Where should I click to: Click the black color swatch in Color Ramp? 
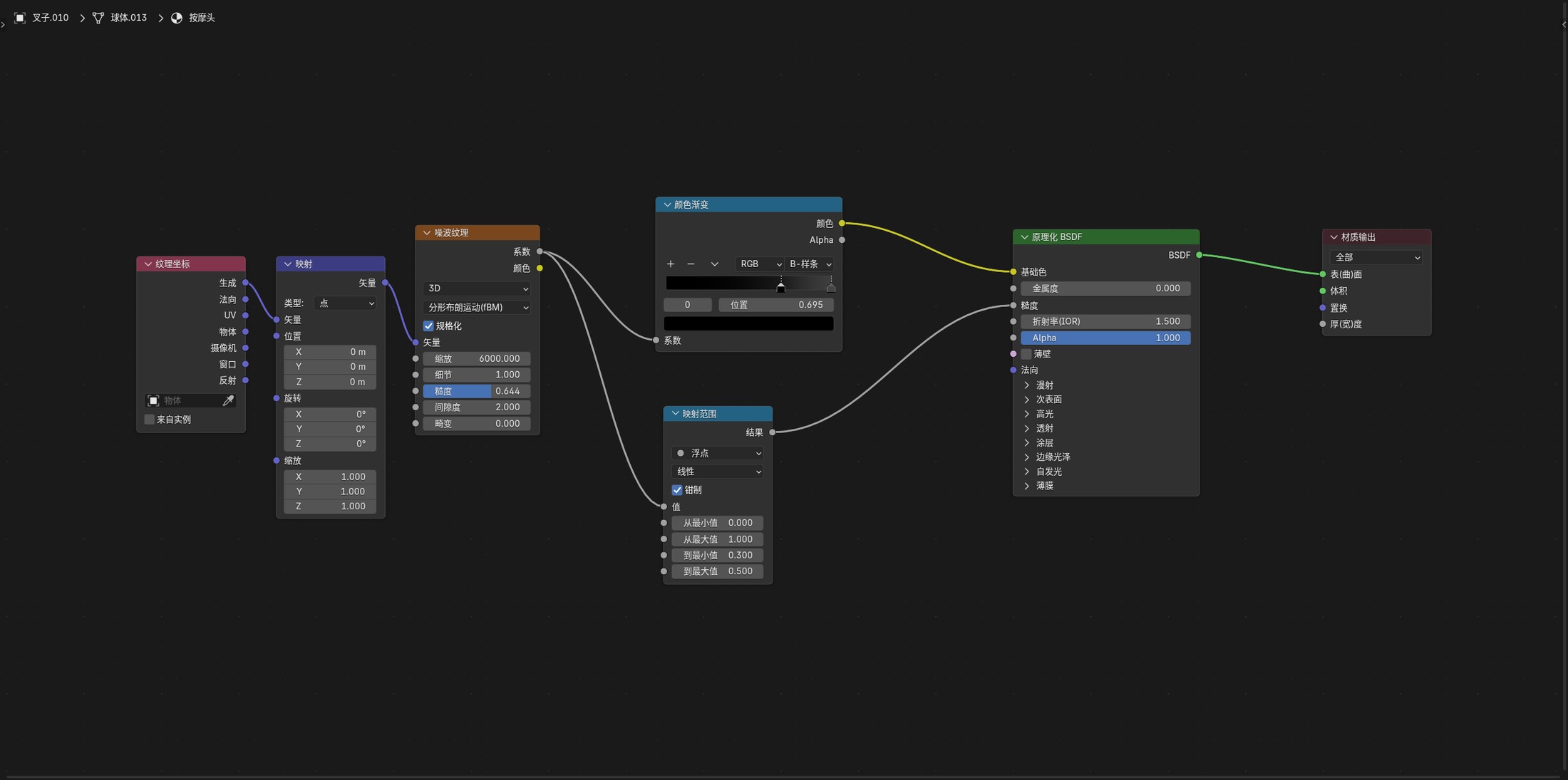(x=748, y=323)
